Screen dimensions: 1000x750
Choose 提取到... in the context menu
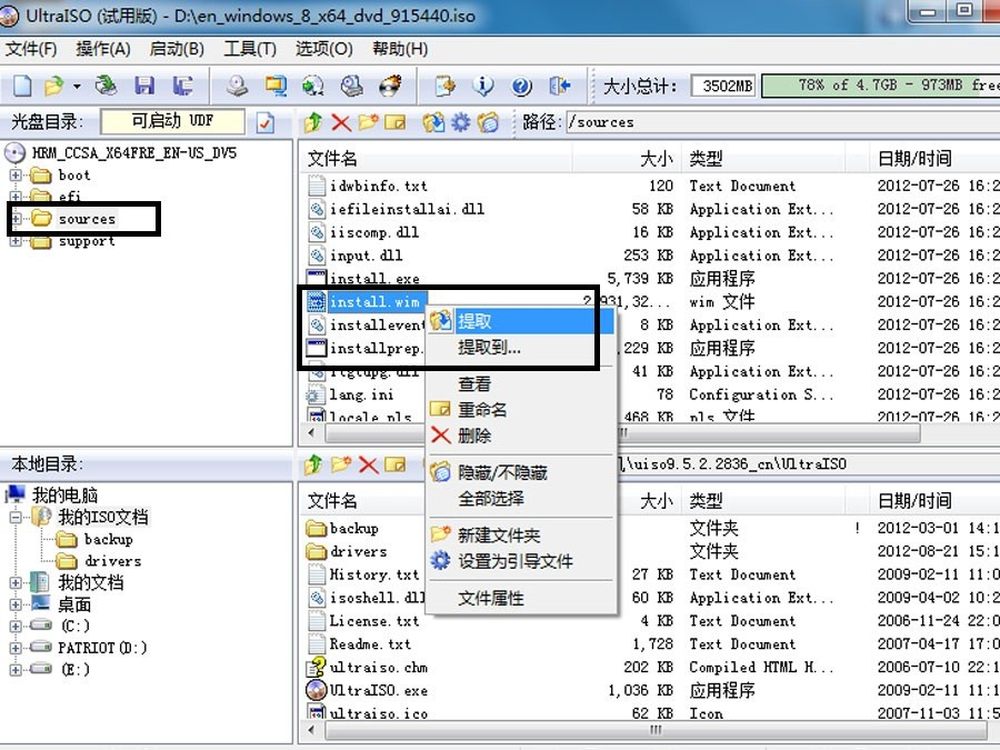pos(521,348)
